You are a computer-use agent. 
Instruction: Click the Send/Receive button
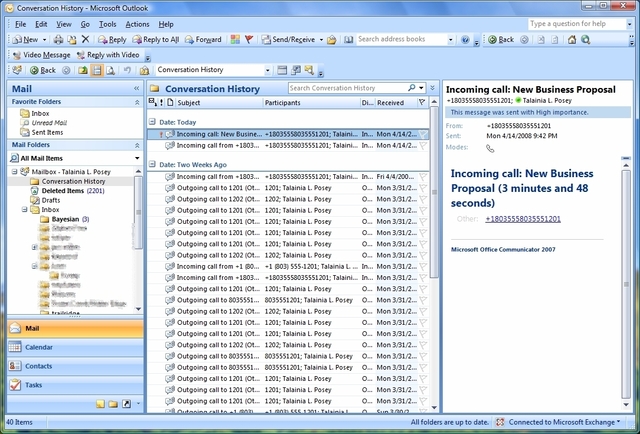point(288,40)
